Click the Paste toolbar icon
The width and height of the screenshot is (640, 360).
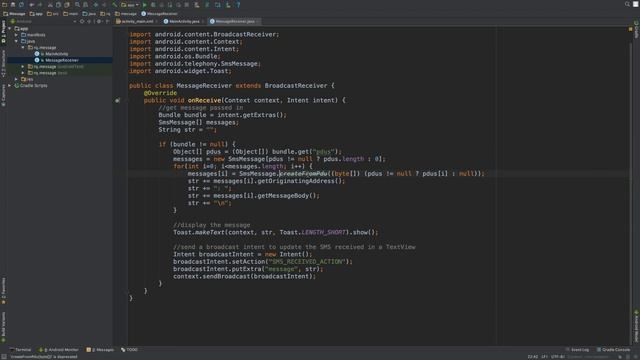[67, 4]
